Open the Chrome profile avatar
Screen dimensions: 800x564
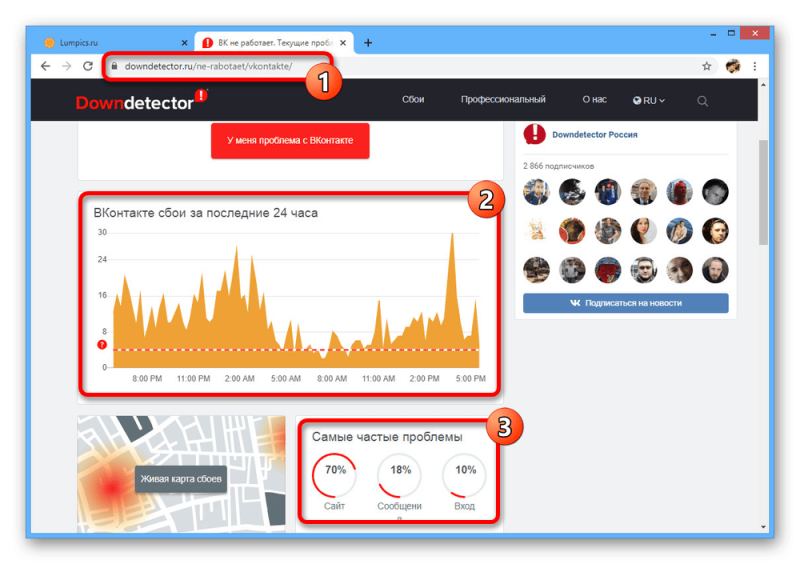coord(733,66)
